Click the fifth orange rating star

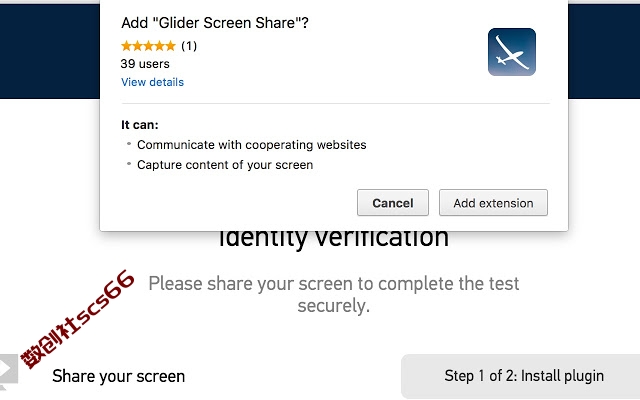(170, 46)
